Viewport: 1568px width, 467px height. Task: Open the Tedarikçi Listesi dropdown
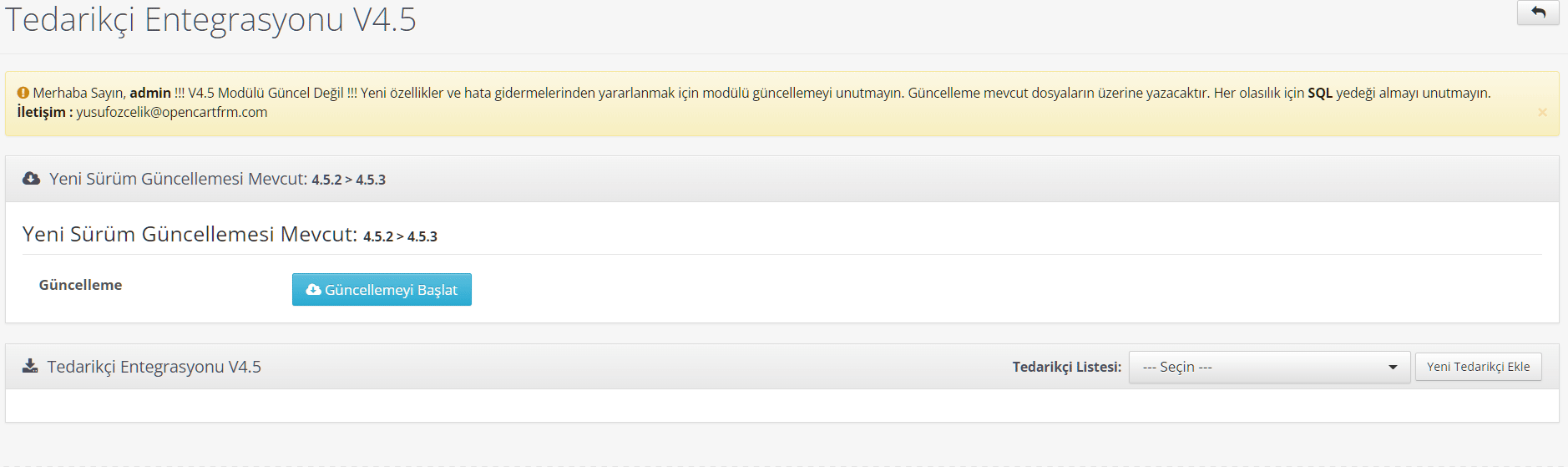[x=1269, y=367]
